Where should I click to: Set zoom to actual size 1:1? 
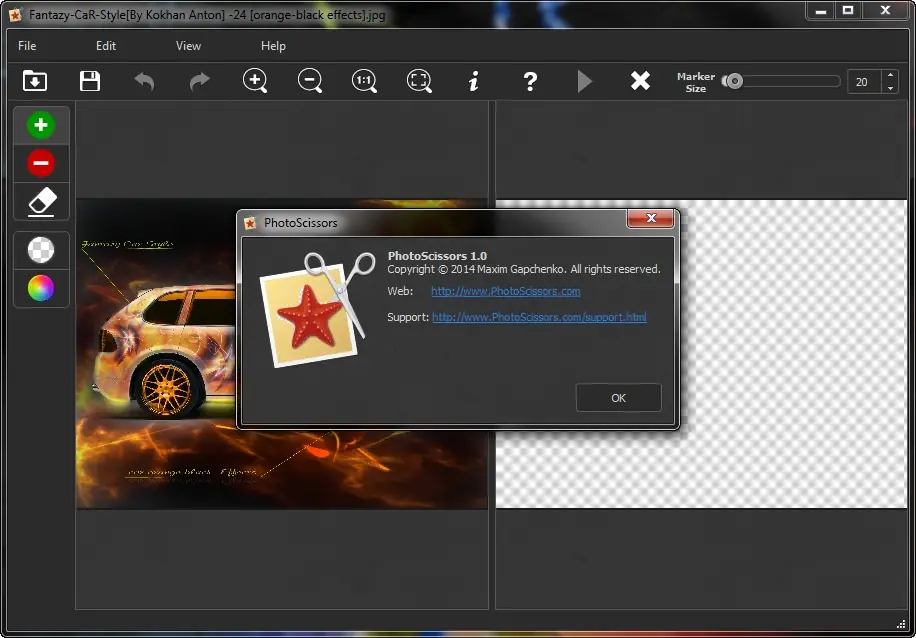click(365, 81)
